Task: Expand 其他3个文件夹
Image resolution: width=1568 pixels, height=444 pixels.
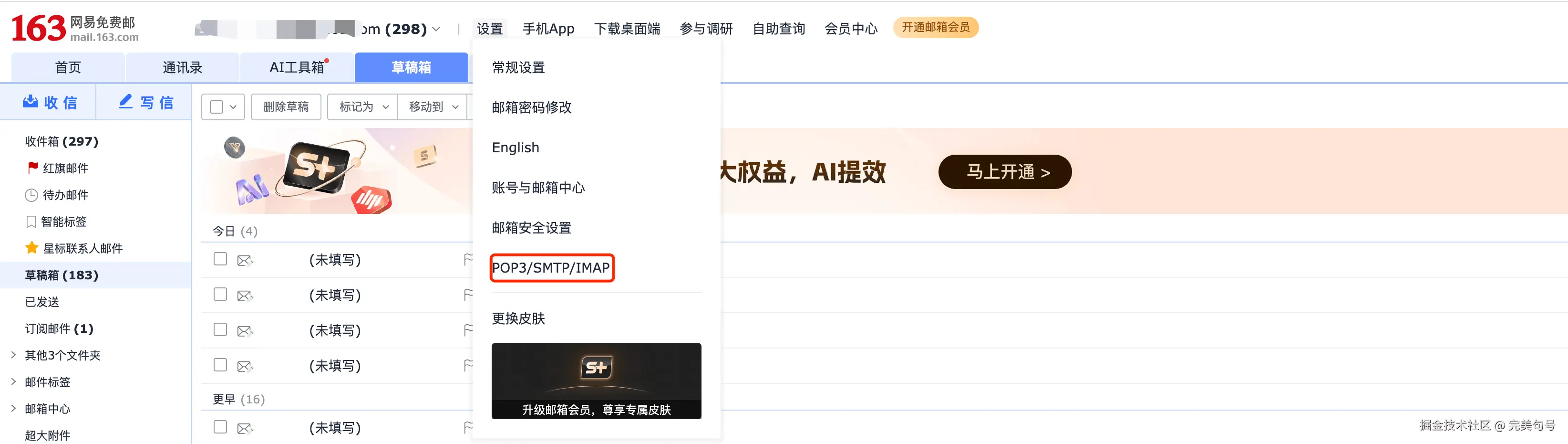Action: coord(13,354)
